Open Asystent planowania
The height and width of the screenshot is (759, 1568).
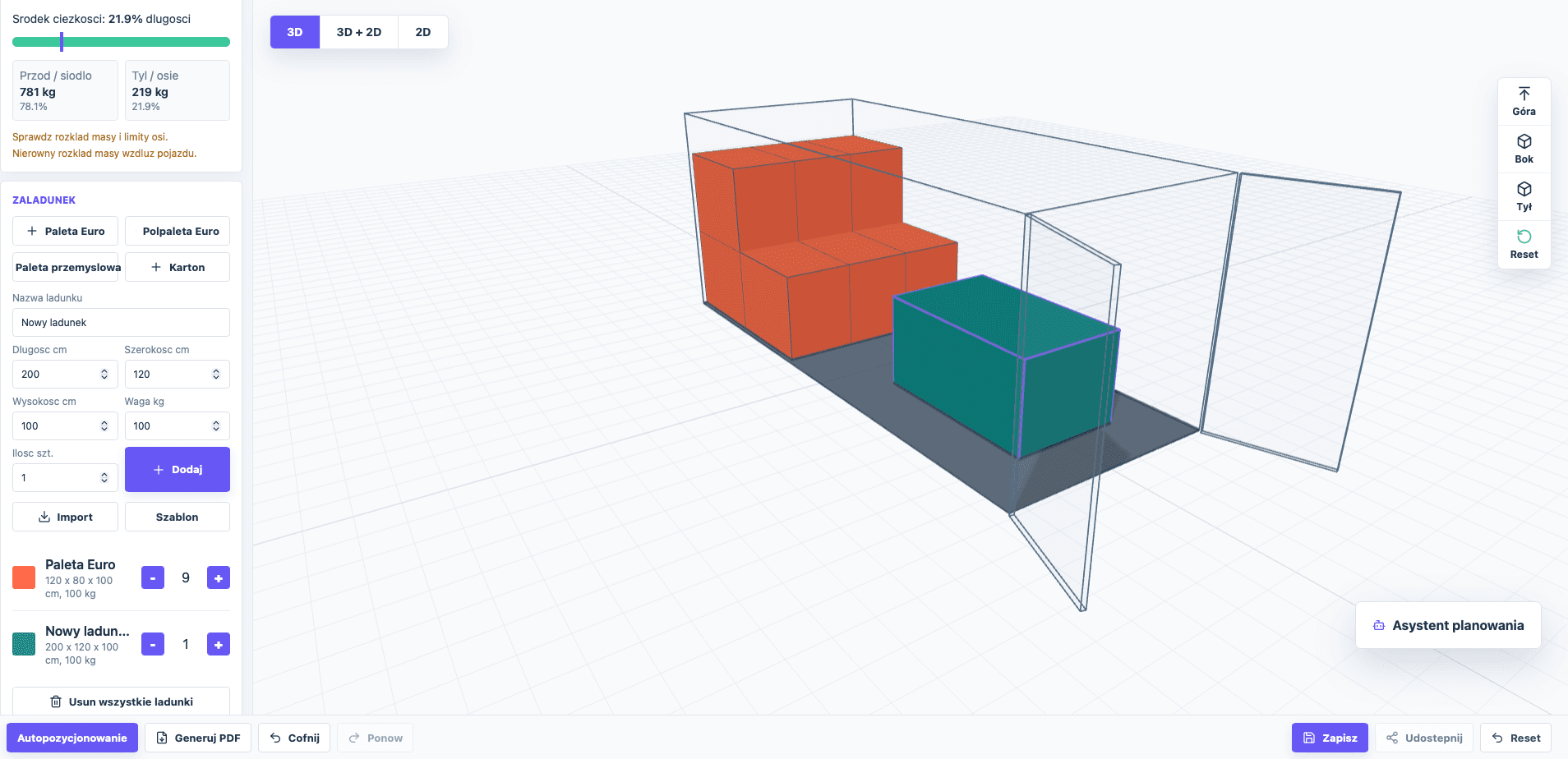pyautogui.click(x=1448, y=625)
